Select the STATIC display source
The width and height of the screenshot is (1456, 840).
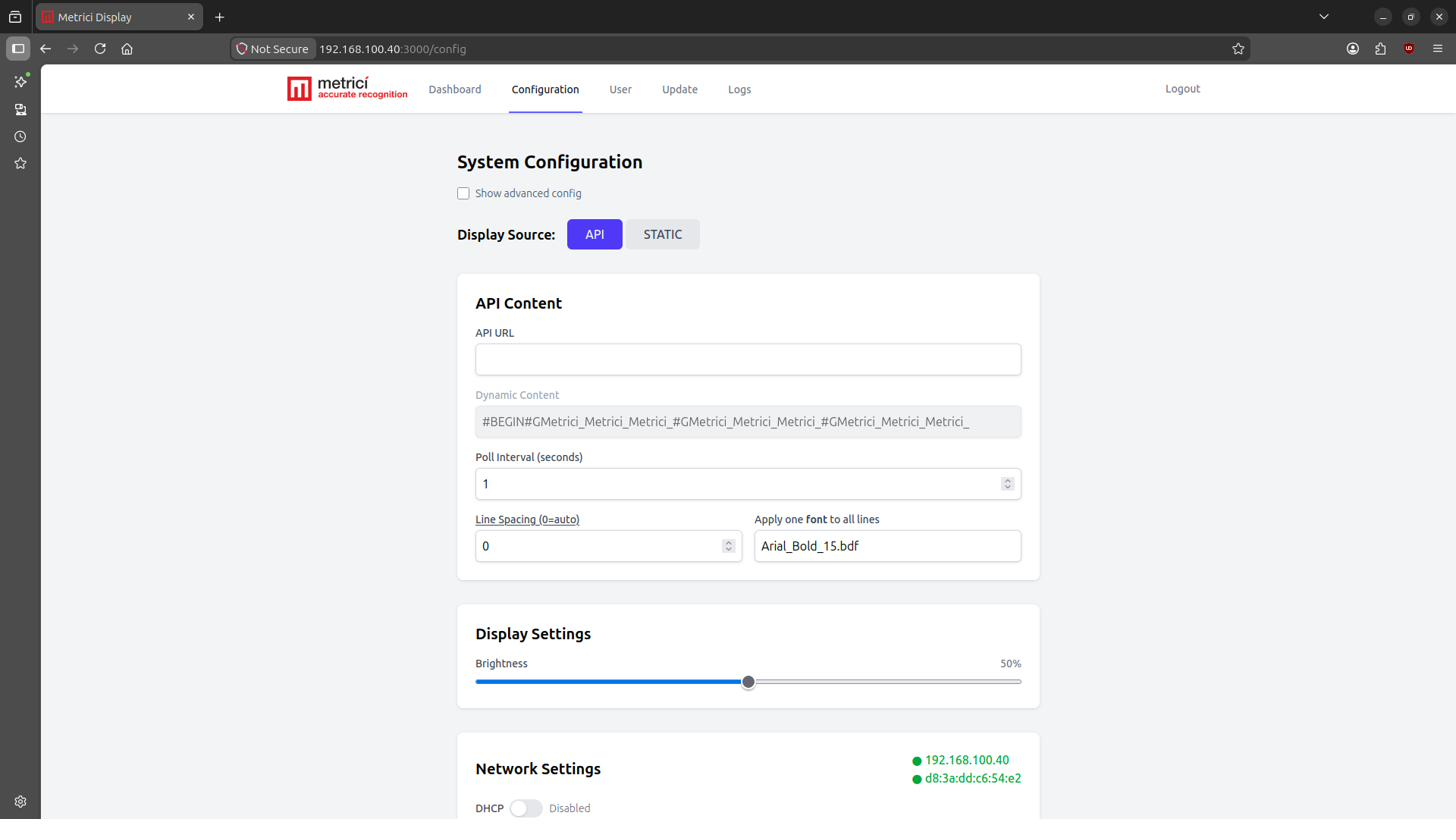tap(662, 235)
